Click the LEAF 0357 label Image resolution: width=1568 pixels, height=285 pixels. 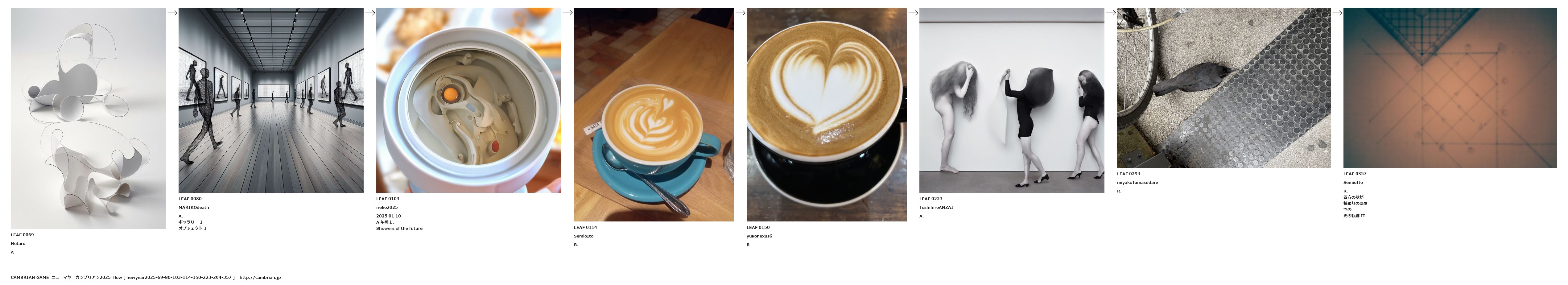(x=1355, y=174)
